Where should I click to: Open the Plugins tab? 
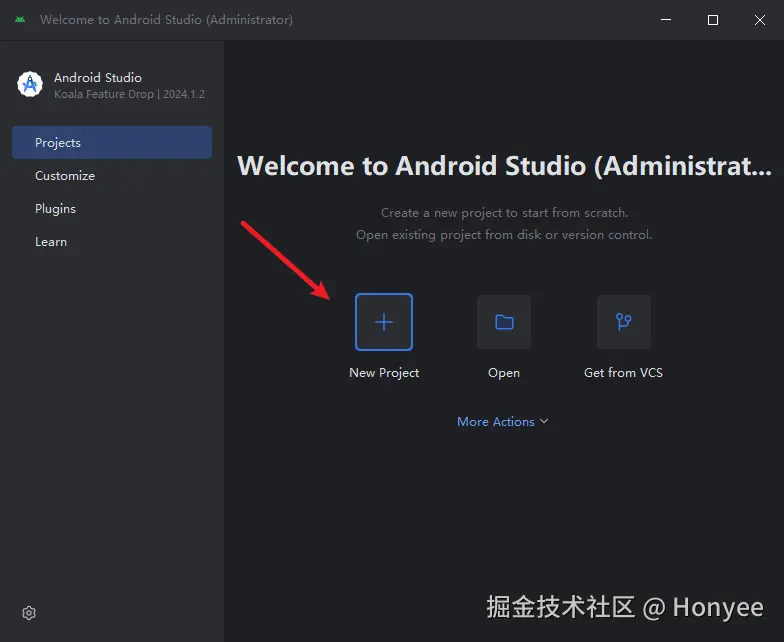(112, 208)
